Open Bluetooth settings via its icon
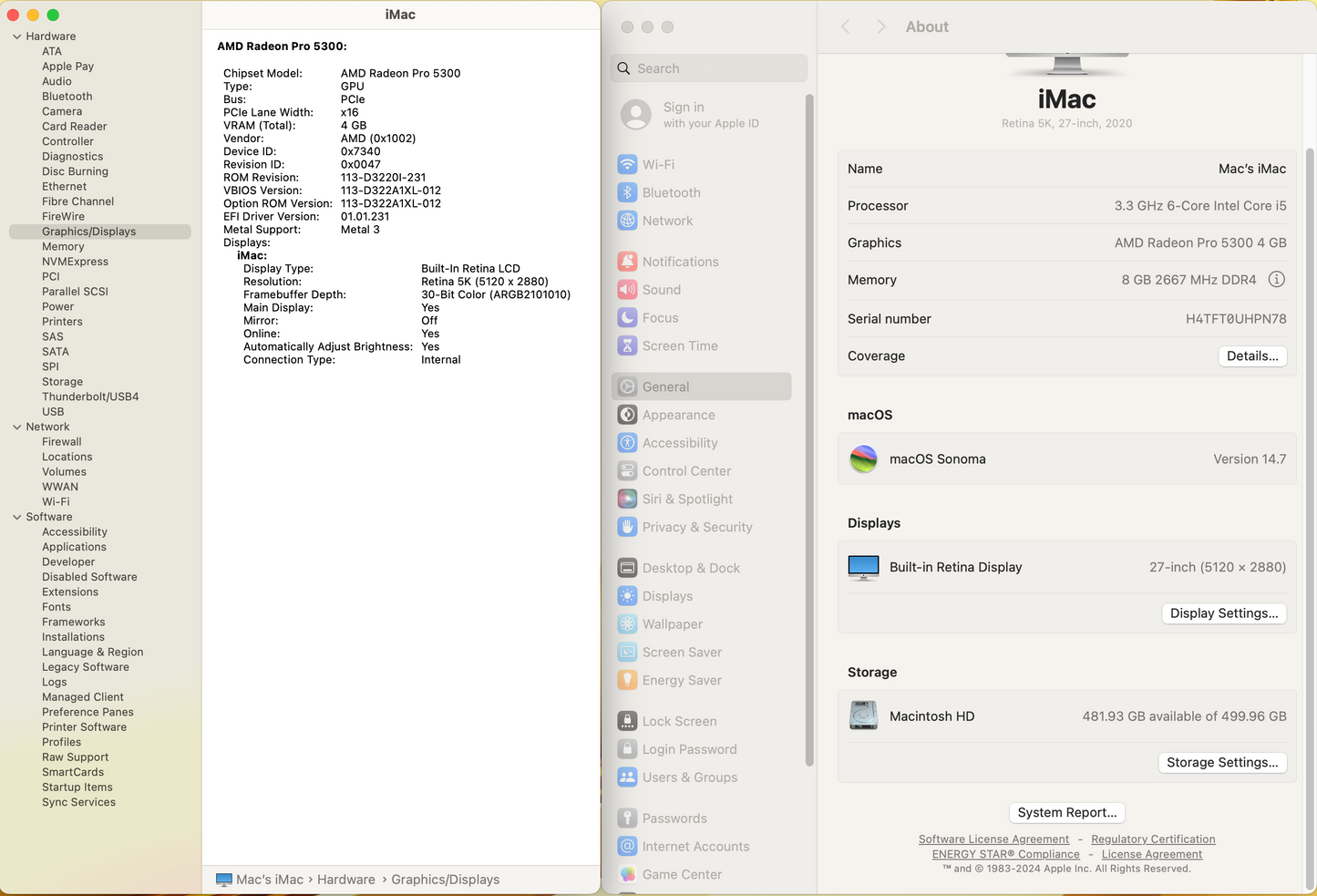This screenshot has width=1317, height=896. click(x=627, y=193)
